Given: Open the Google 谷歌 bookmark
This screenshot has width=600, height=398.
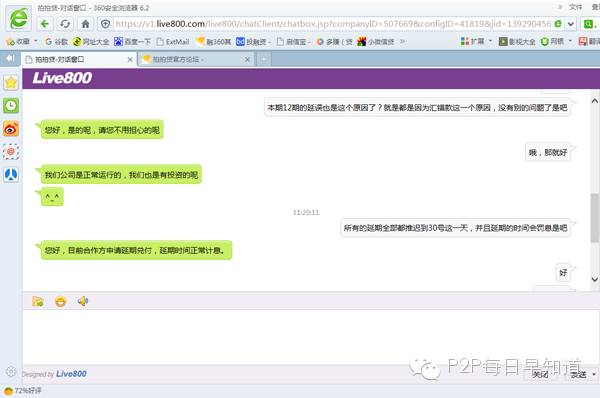Looking at the screenshot, I should click(56, 41).
